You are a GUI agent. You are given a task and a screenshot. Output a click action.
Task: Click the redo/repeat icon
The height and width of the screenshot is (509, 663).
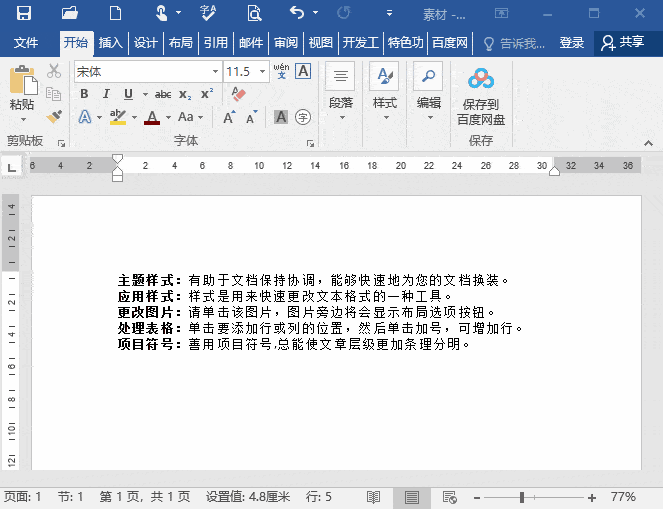tap(343, 13)
